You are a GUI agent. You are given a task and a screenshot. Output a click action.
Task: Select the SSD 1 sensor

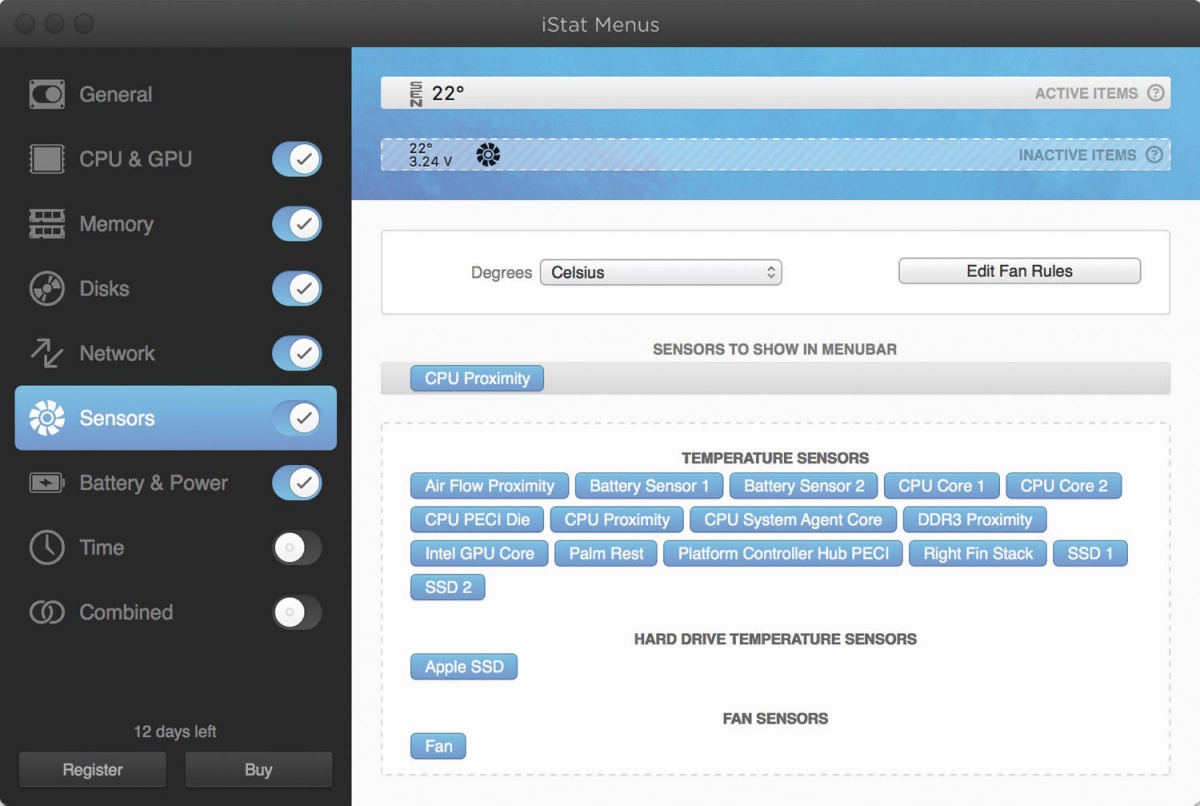pyautogui.click(x=1090, y=554)
